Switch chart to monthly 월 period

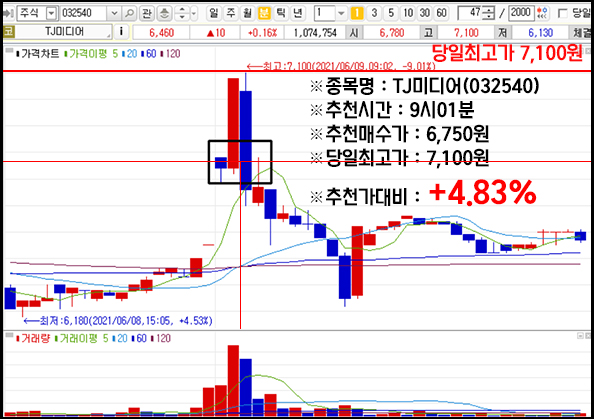(x=247, y=13)
